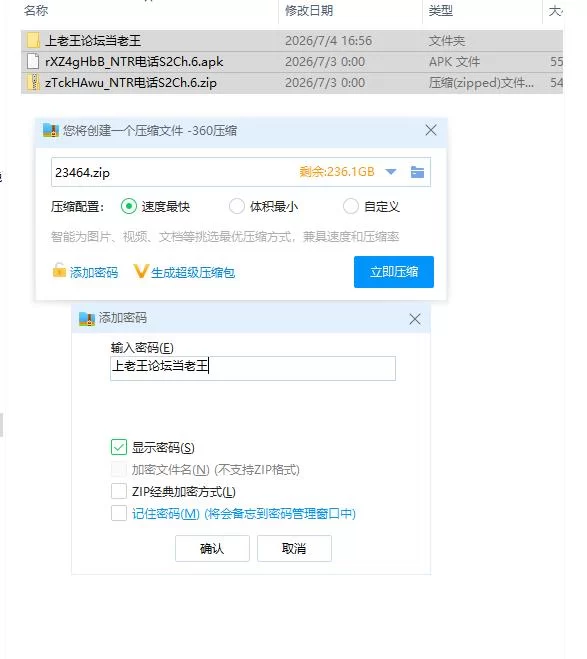Screen dimensions: 587x659
Task: Click the browse folder icon beside 23464.zip
Action: [x=417, y=172]
